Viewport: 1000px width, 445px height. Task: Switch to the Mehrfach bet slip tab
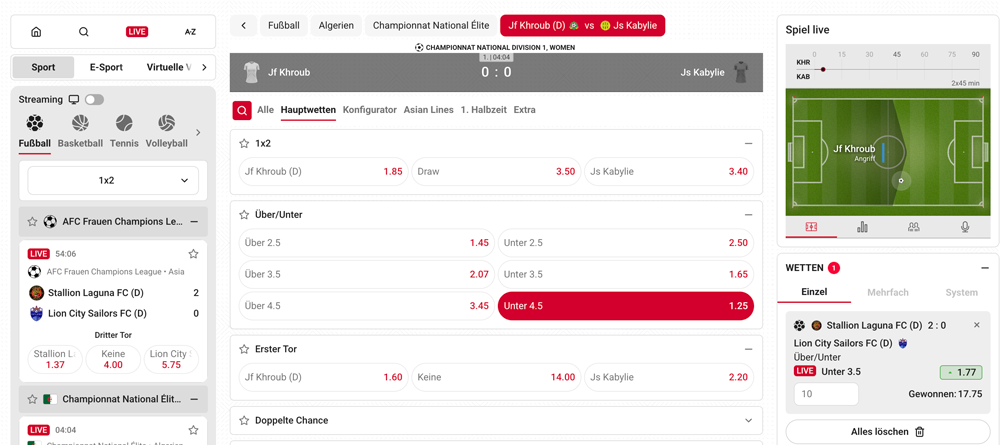[887, 293]
